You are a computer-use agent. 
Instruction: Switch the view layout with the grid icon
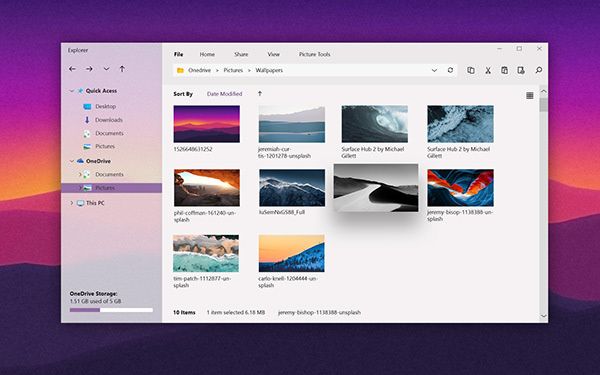[x=530, y=95]
